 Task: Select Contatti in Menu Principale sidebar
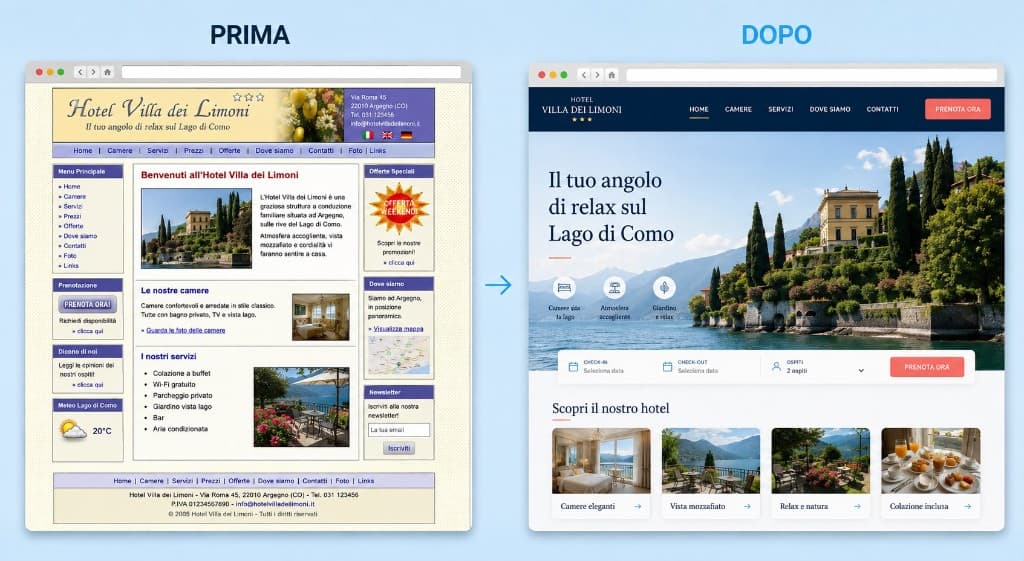pyautogui.click(x=74, y=246)
